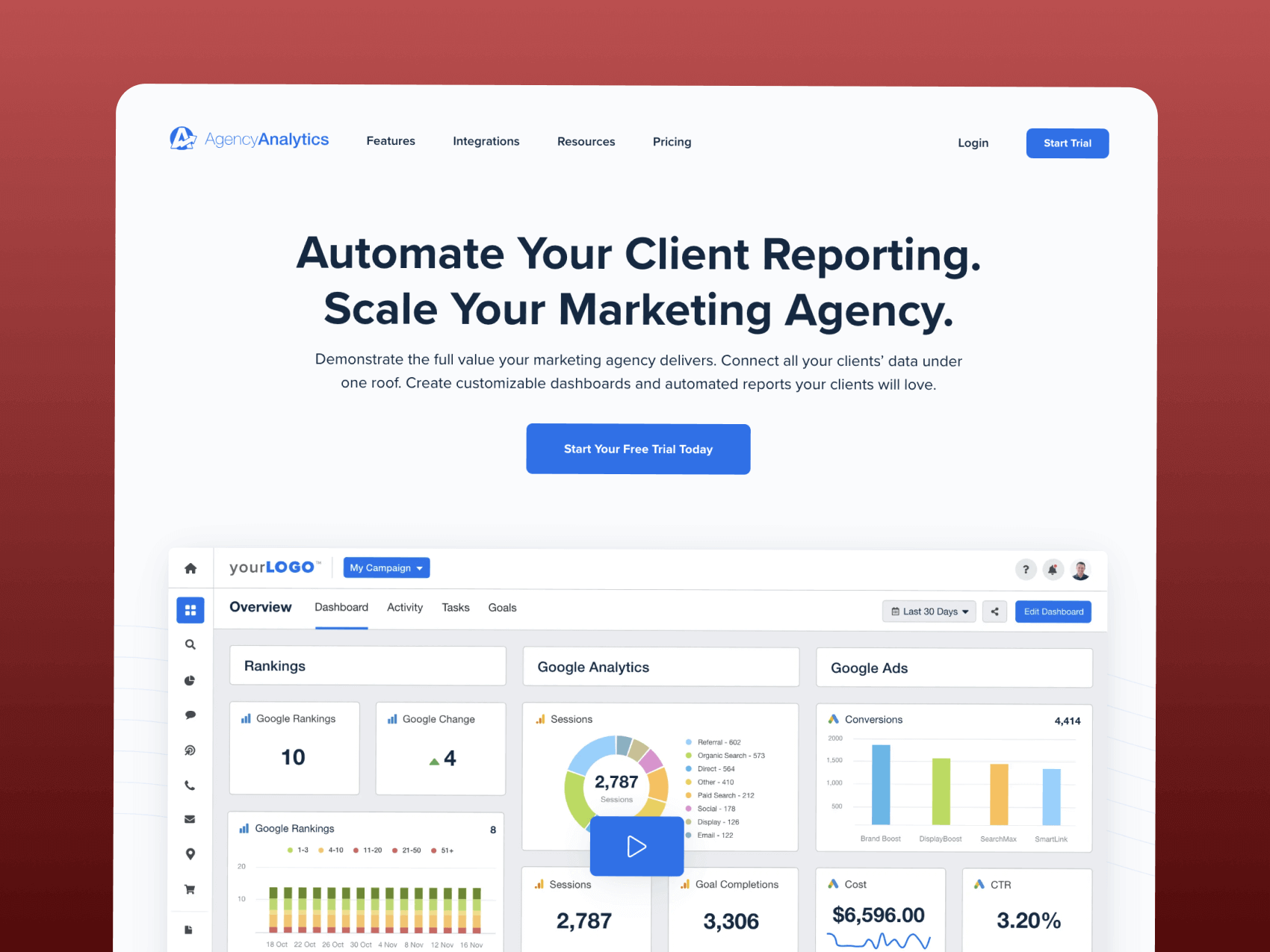
Task: Click the Referral - 602 legend entry
Action: click(713, 742)
